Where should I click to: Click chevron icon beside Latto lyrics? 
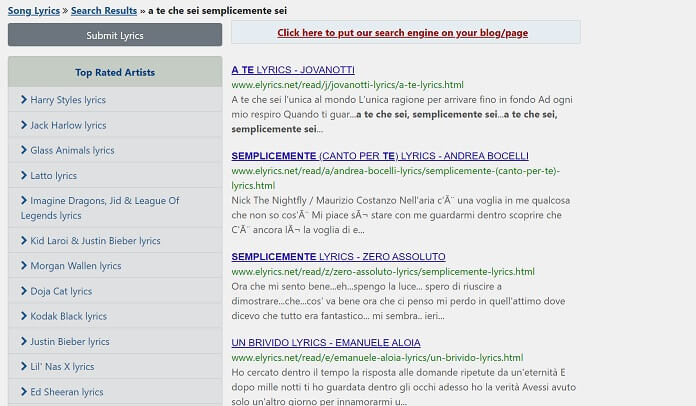24,175
